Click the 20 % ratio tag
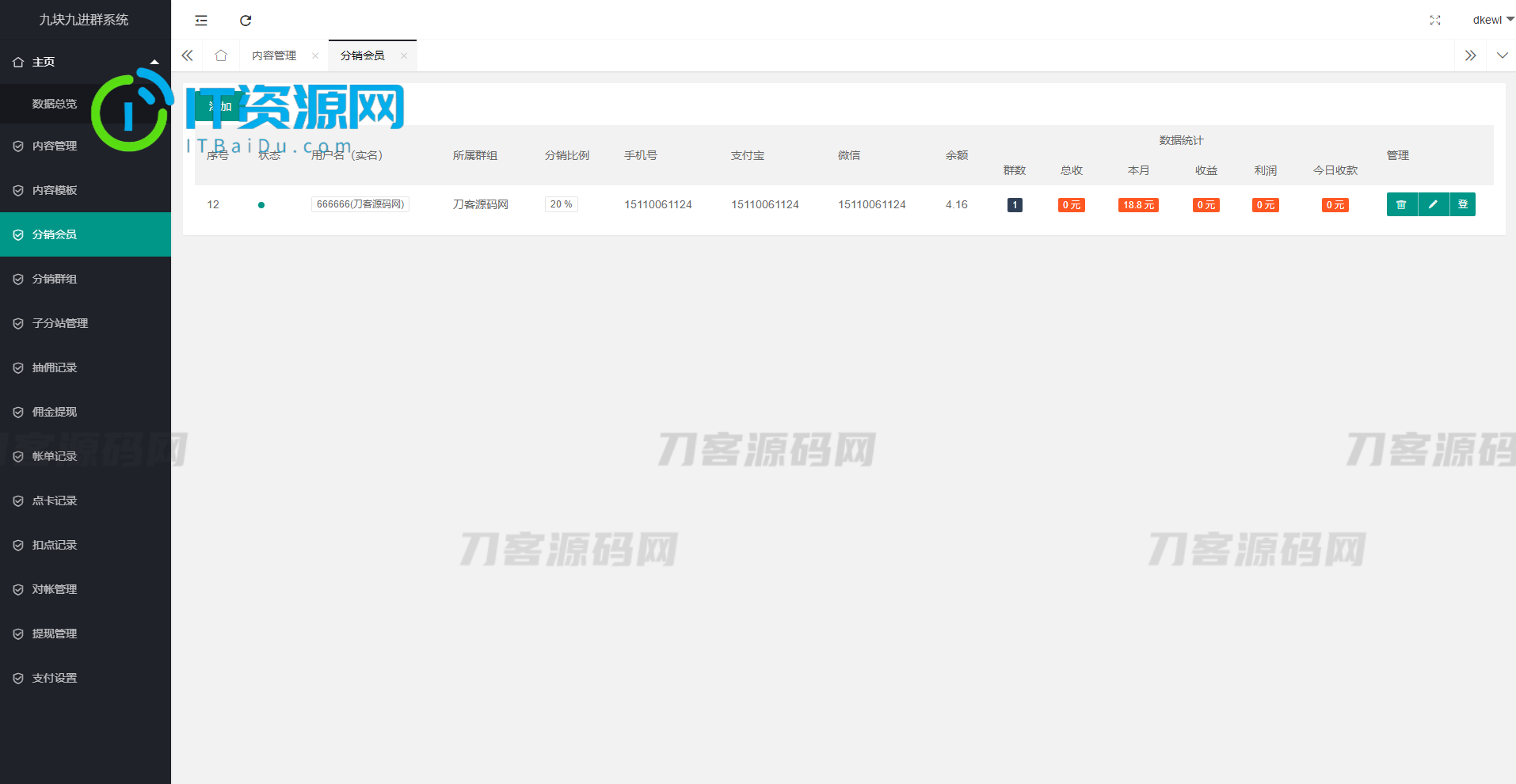Screen dimensions: 1516x784 point(562,204)
